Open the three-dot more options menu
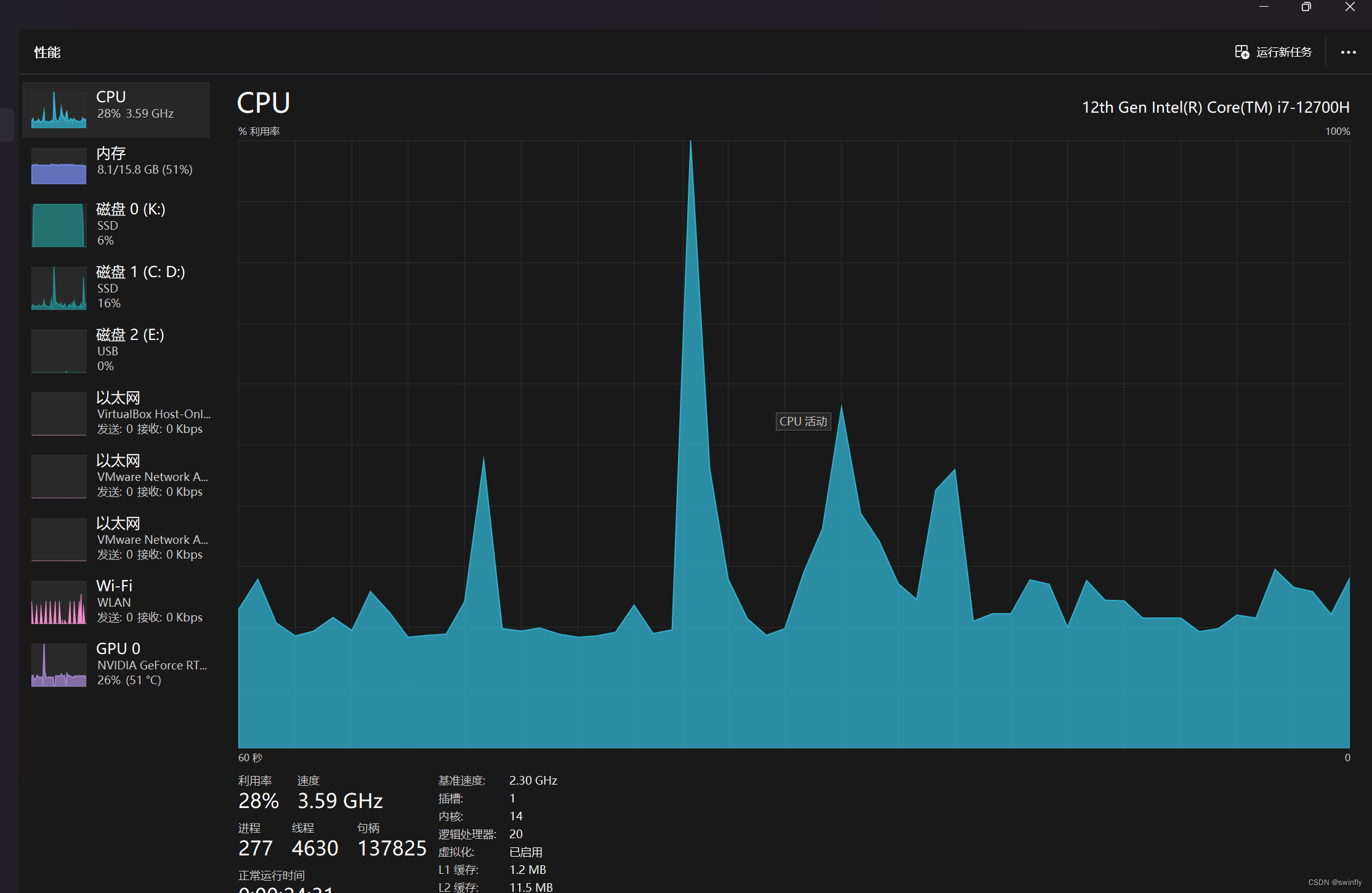 (1348, 52)
